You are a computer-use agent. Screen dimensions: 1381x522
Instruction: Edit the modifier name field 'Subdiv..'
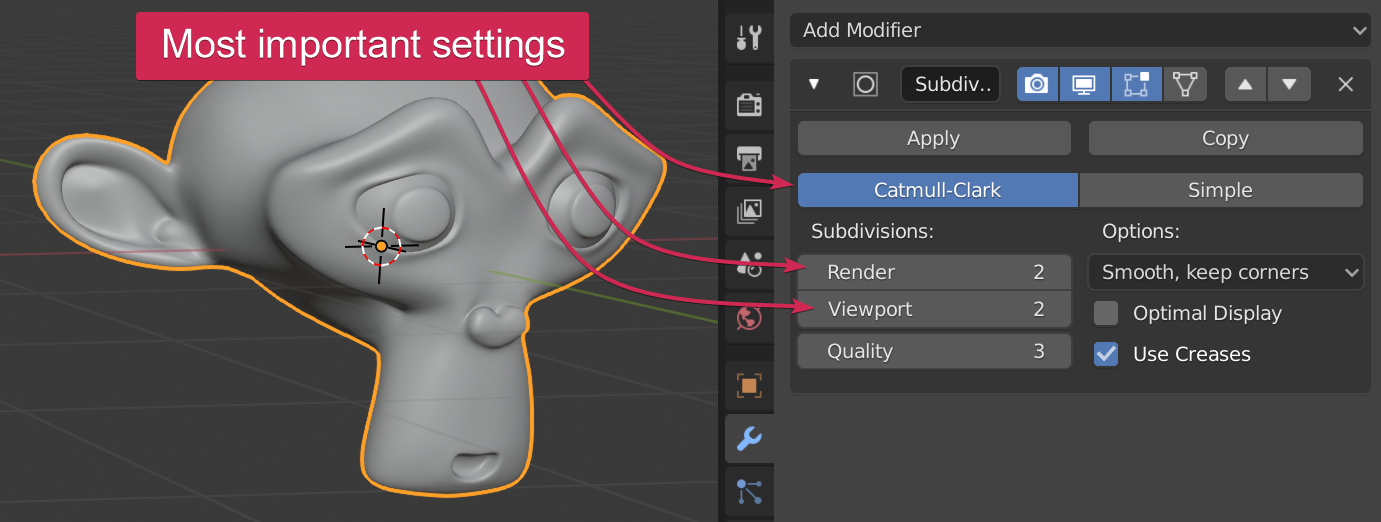pos(951,84)
